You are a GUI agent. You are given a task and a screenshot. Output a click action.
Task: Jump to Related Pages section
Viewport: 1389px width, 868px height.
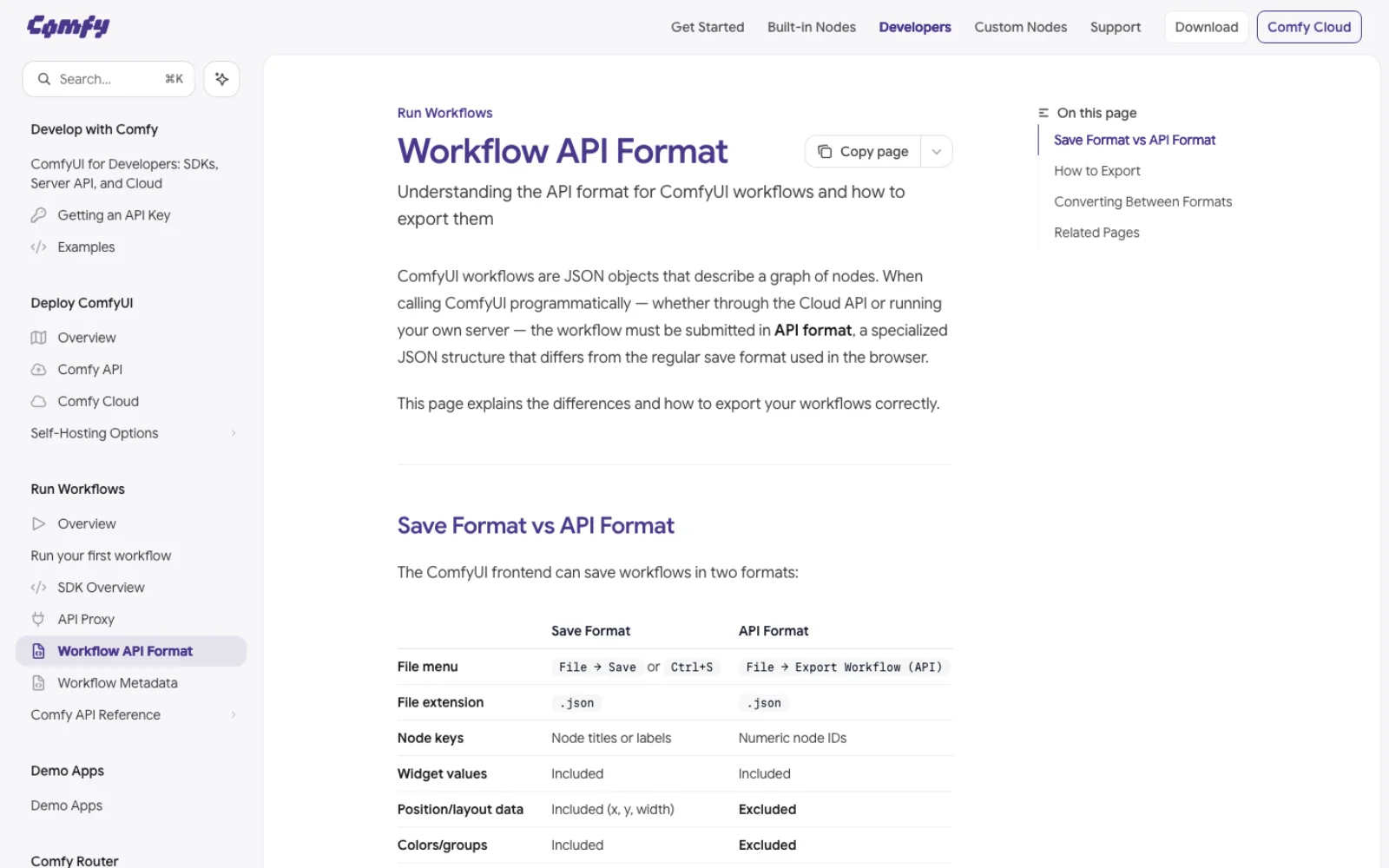1096,233
